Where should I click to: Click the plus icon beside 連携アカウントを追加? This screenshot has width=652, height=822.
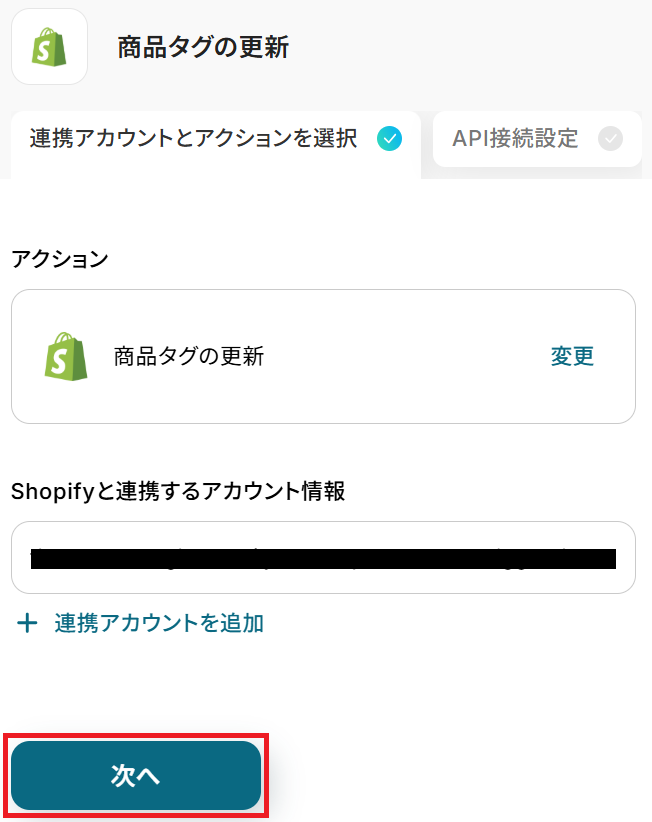(x=28, y=624)
